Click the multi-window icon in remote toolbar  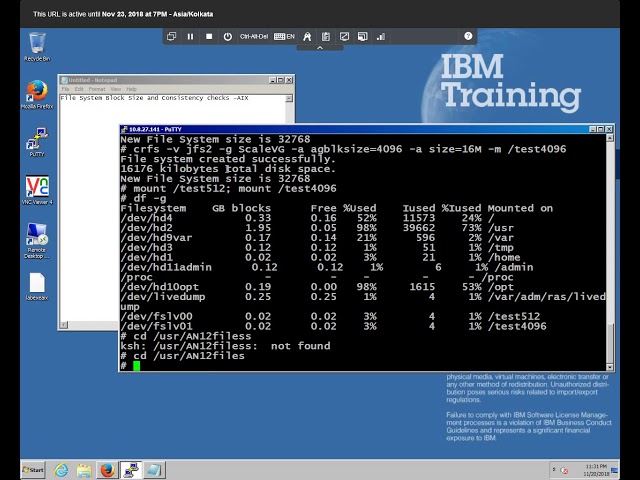coord(171,37)
